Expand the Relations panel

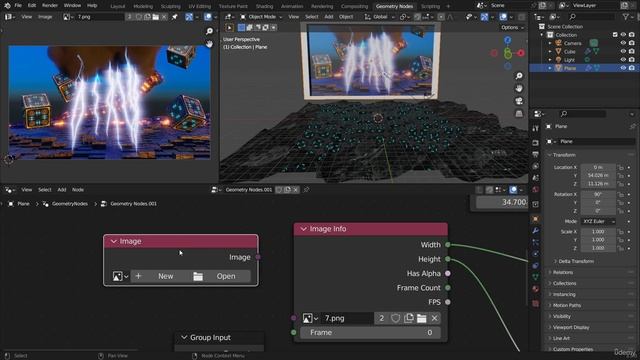tap(562, 272)
